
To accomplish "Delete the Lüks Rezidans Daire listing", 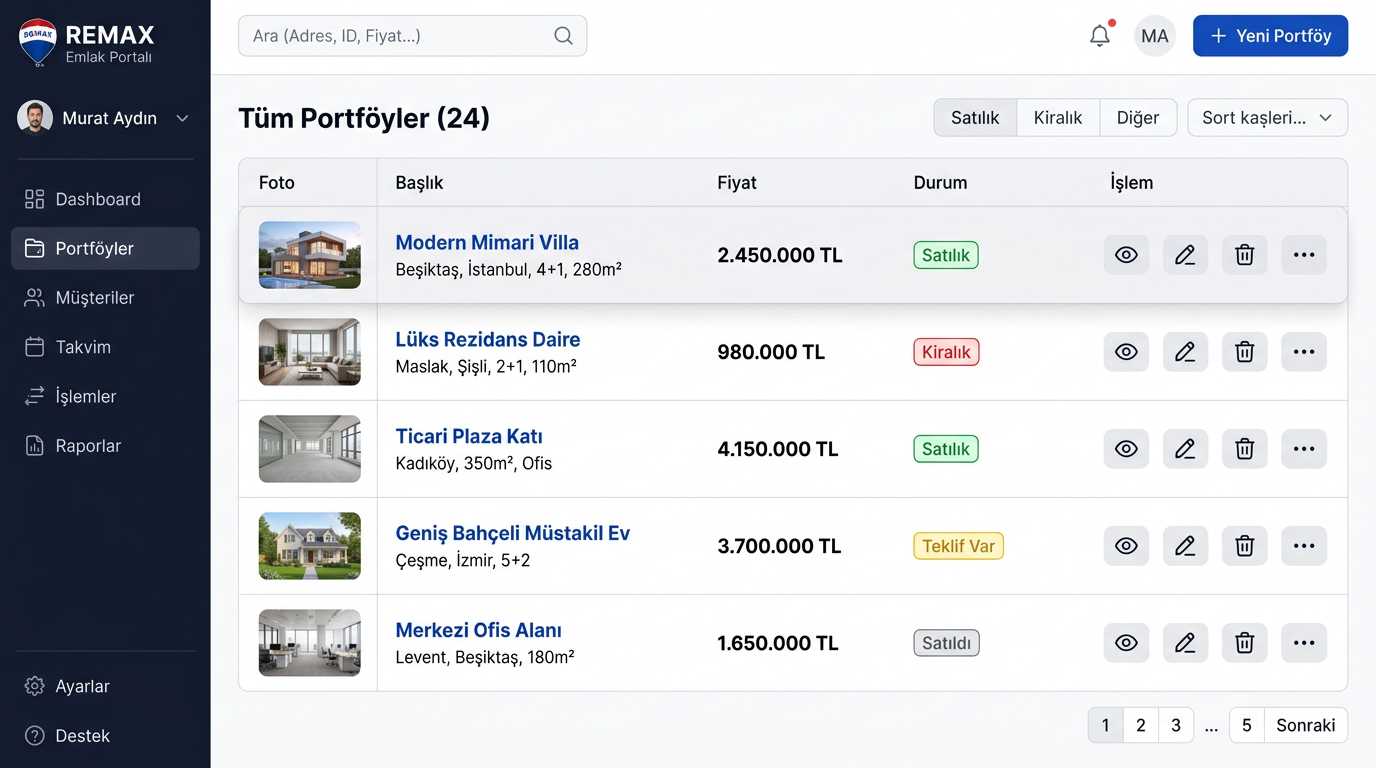I will tap(1244, 352).
